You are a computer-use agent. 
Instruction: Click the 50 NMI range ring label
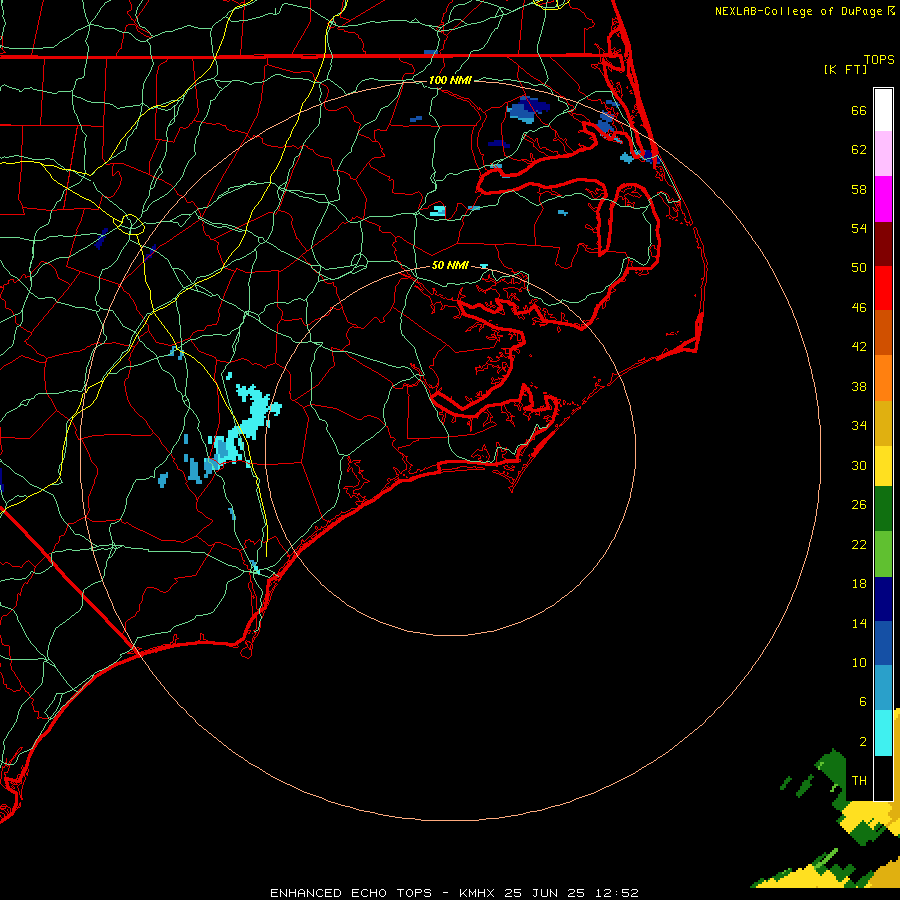[x=450, y=265]
